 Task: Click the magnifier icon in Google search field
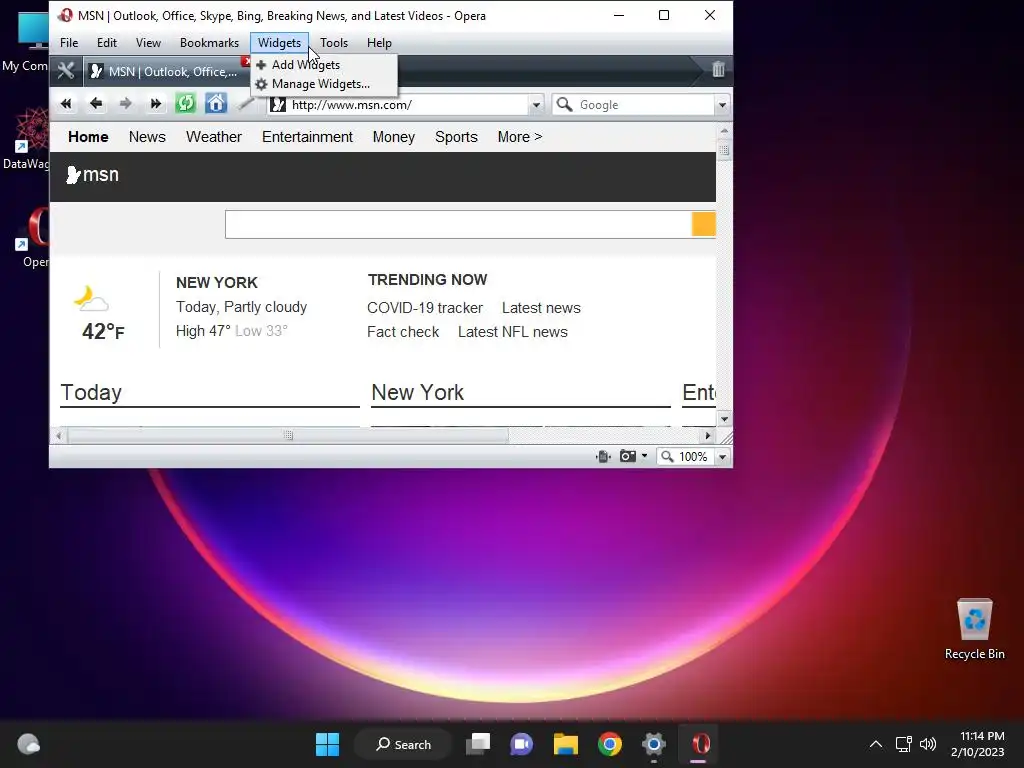pyautogui.click(x=565, y=104)
